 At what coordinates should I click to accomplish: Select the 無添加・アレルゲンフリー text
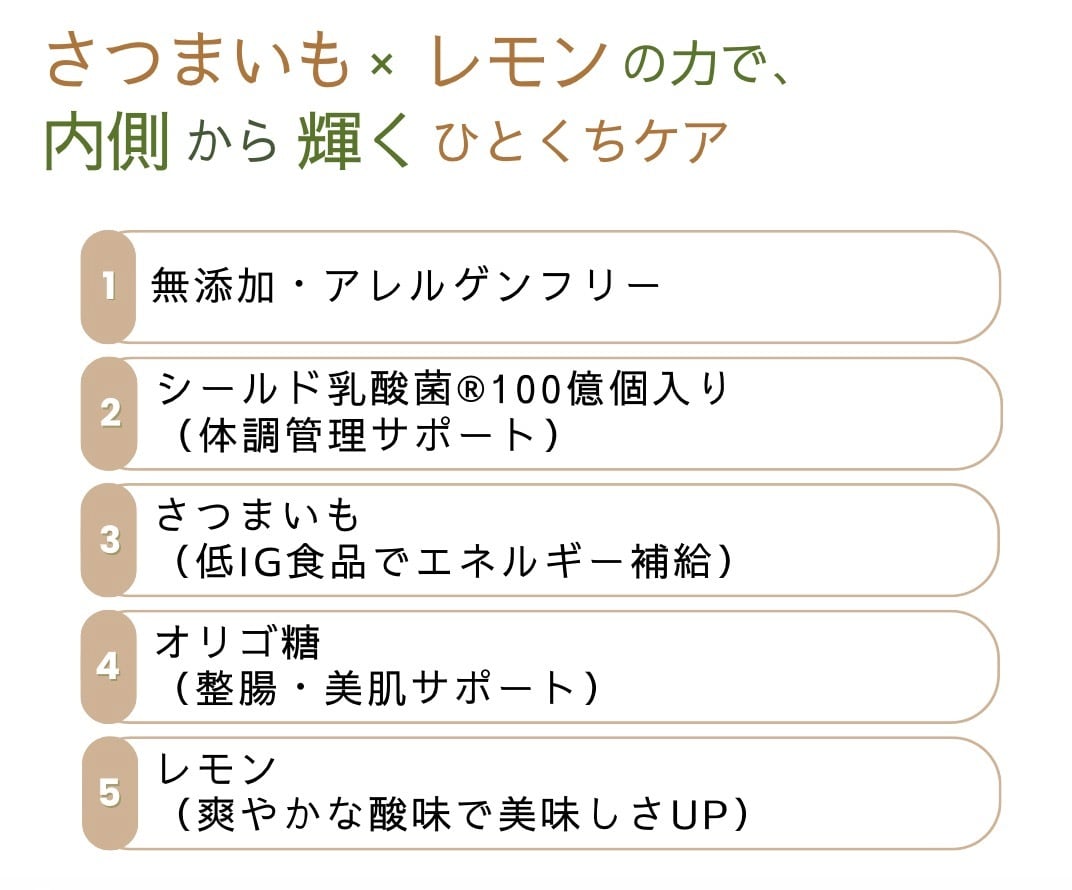(405, 286)
